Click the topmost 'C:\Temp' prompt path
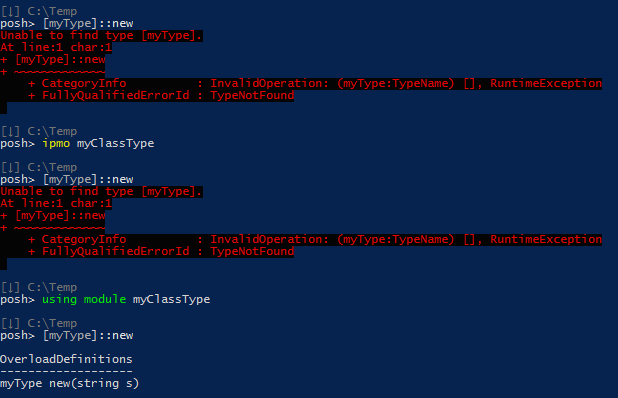The height and width of the screenshot is (398, 618). pos(52,11)
